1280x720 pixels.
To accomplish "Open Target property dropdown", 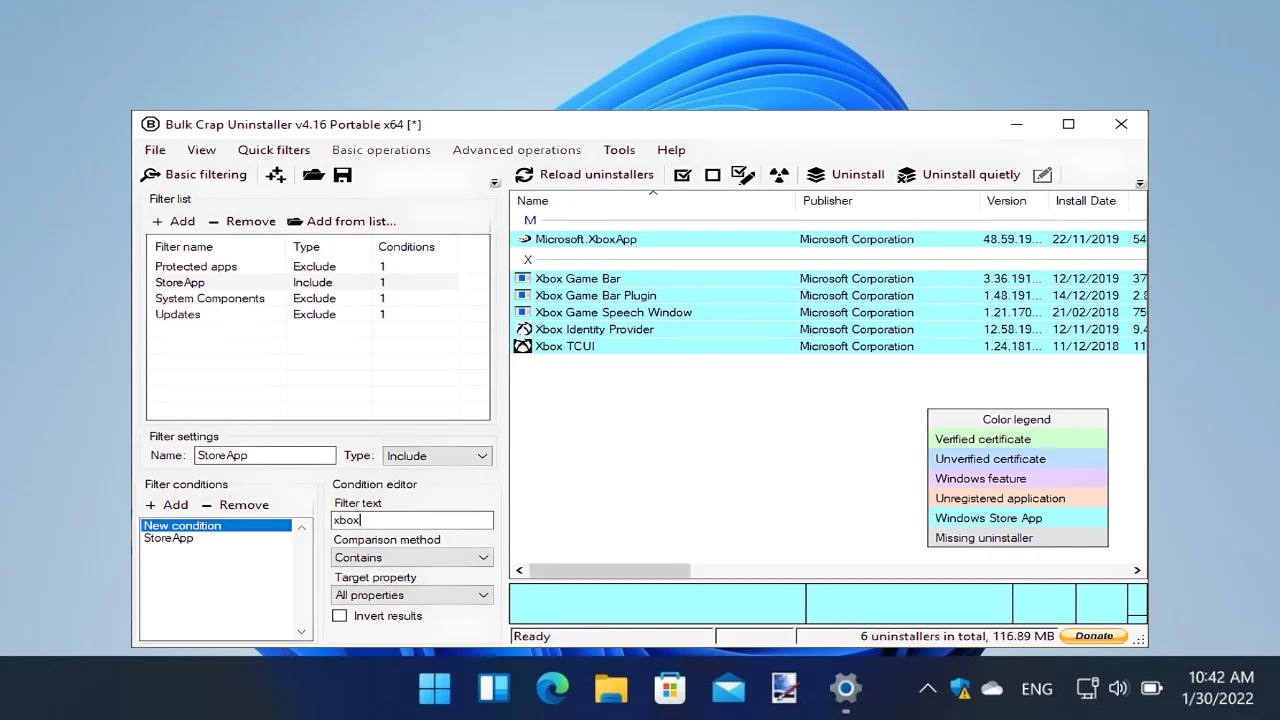I will pyautogui.click(x=412, y=595).
